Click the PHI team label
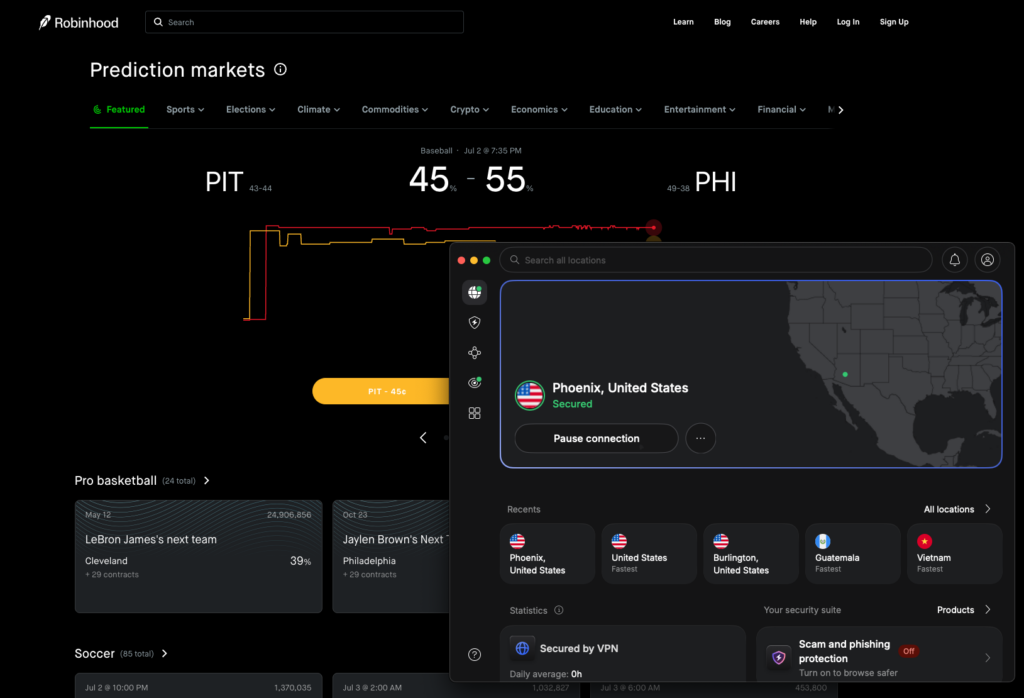1024x698 pixels. pyautogui.click(x=715, y=182)
